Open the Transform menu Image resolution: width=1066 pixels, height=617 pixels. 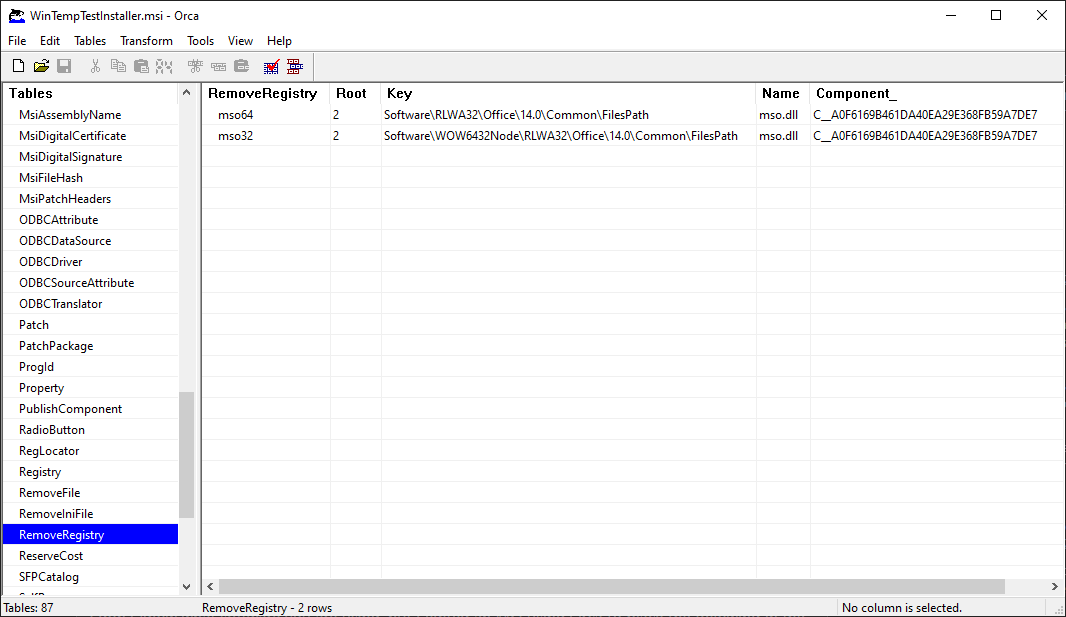146,41
